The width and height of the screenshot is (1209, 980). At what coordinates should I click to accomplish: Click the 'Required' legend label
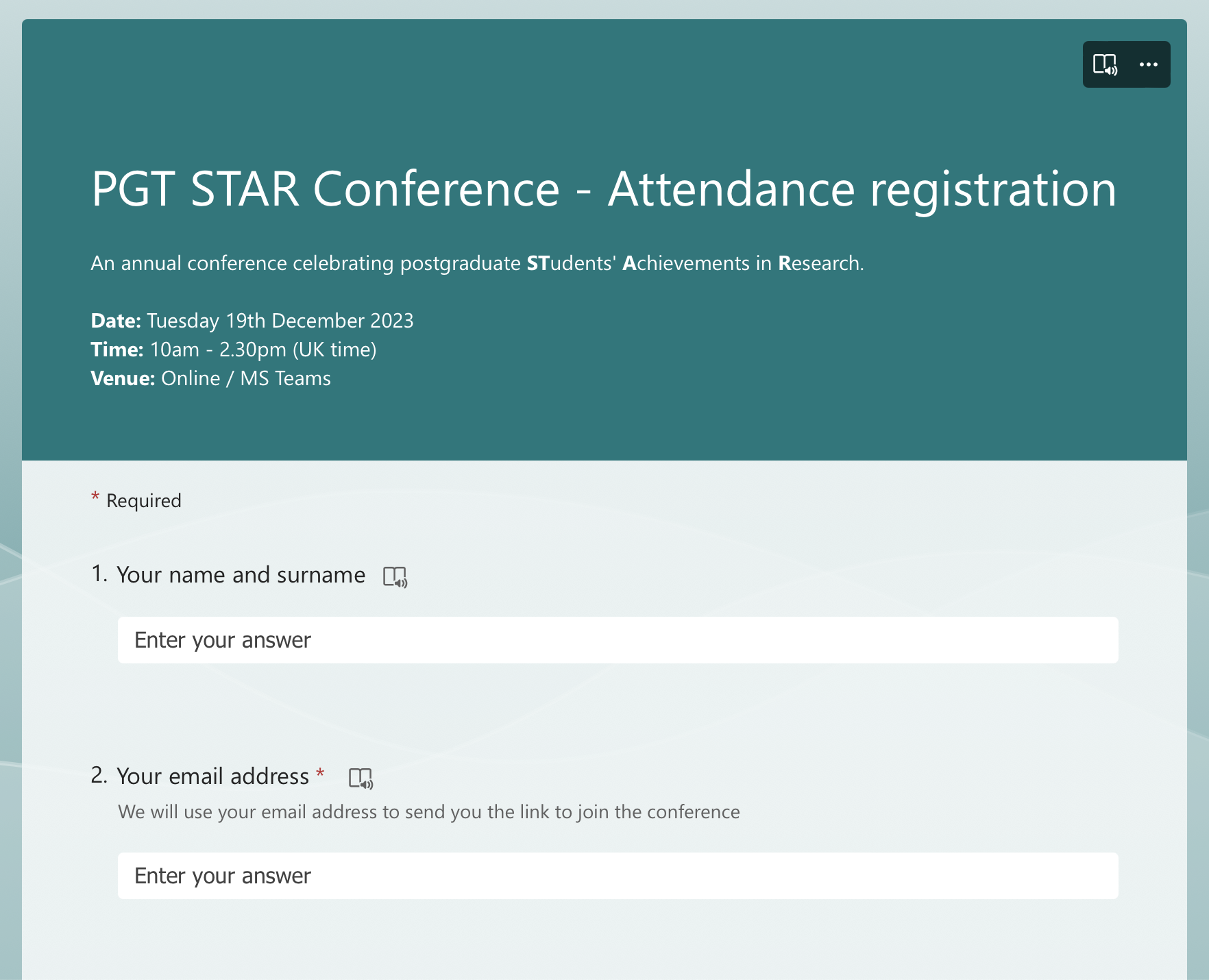[144, 501]
